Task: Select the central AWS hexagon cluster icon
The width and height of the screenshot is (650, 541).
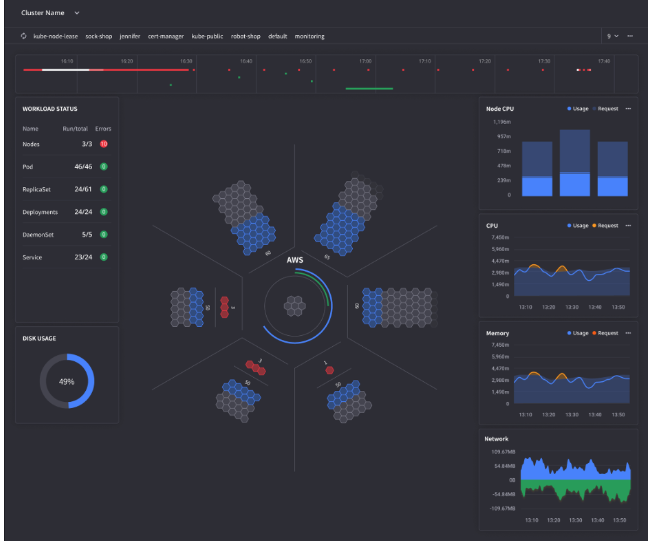Action: coord(295,306)
